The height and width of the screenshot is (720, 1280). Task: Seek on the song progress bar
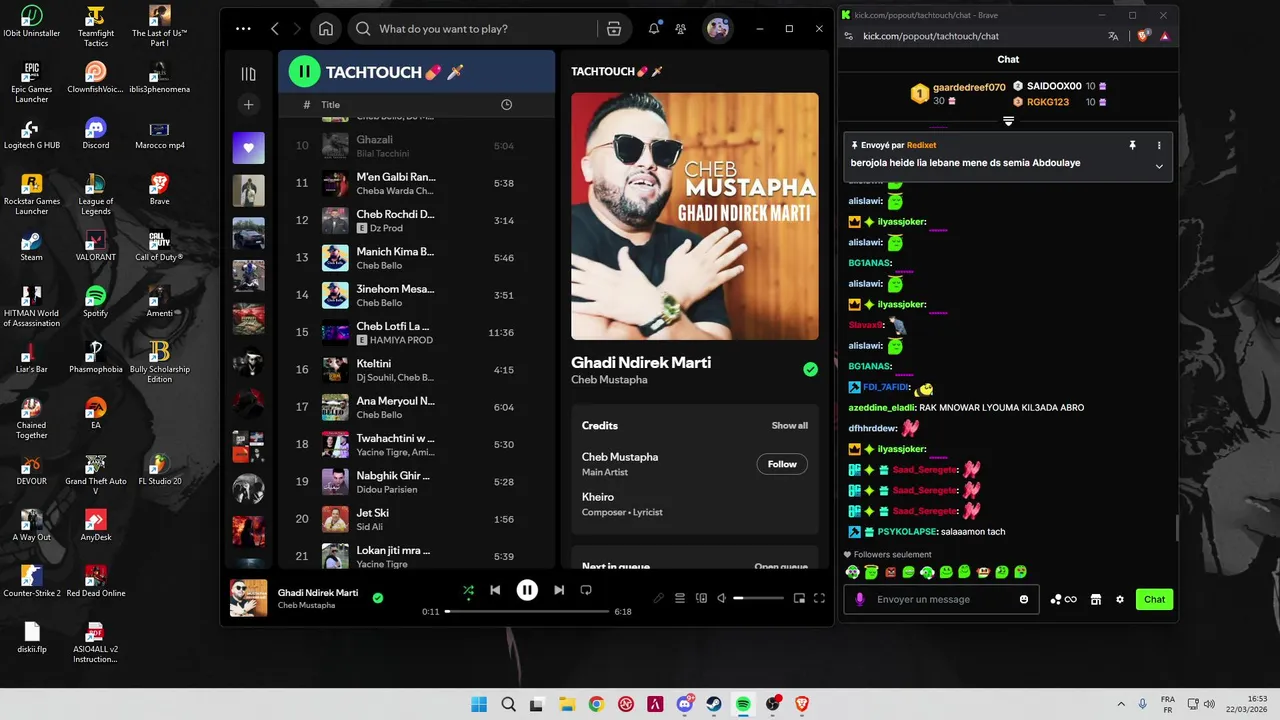tap(527, 611)
